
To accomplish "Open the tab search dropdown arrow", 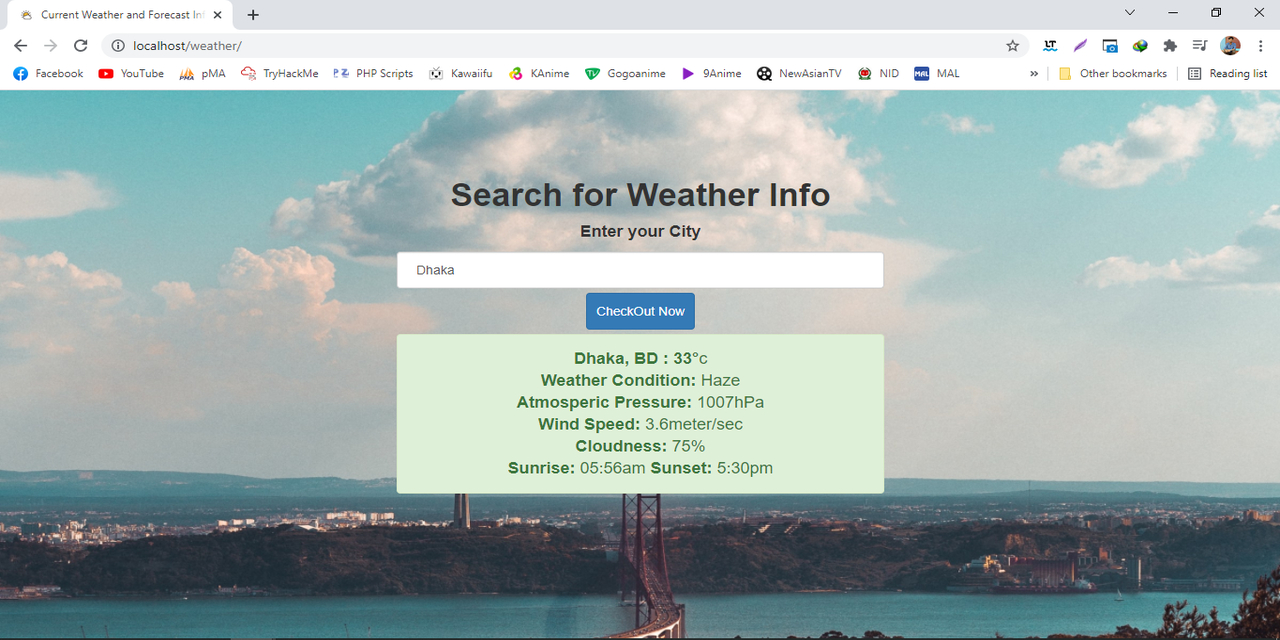I will 1129,13.
